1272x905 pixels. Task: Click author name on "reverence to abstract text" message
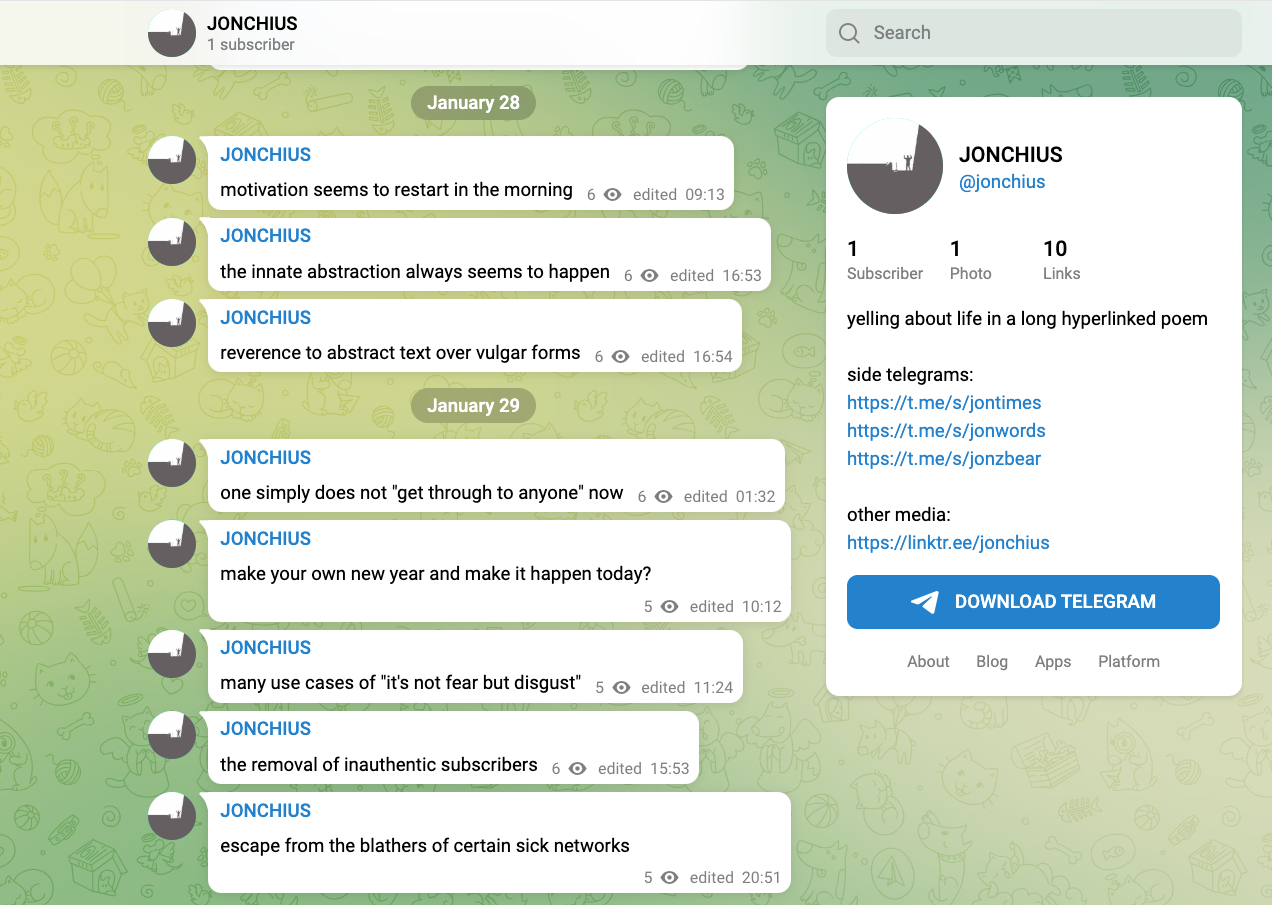[265, 318]
